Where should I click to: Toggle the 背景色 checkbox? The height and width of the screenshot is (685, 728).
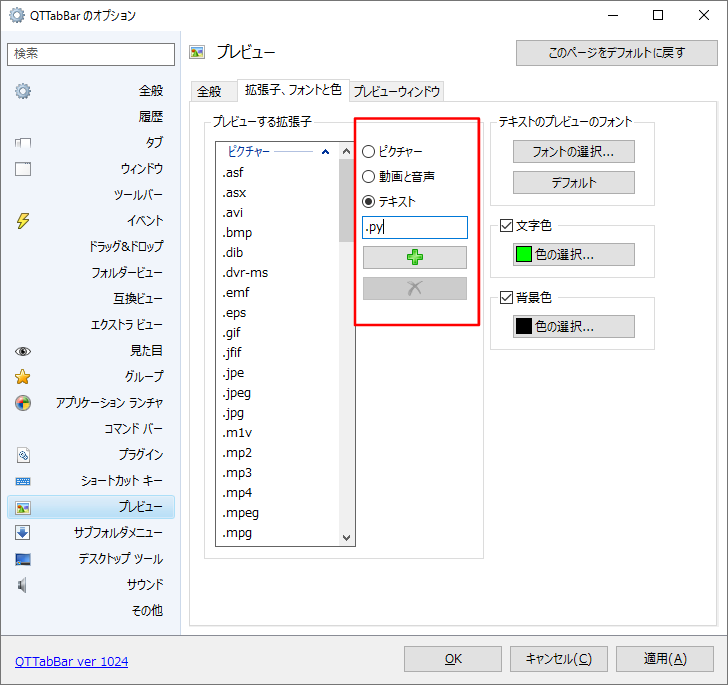[507, 297]
